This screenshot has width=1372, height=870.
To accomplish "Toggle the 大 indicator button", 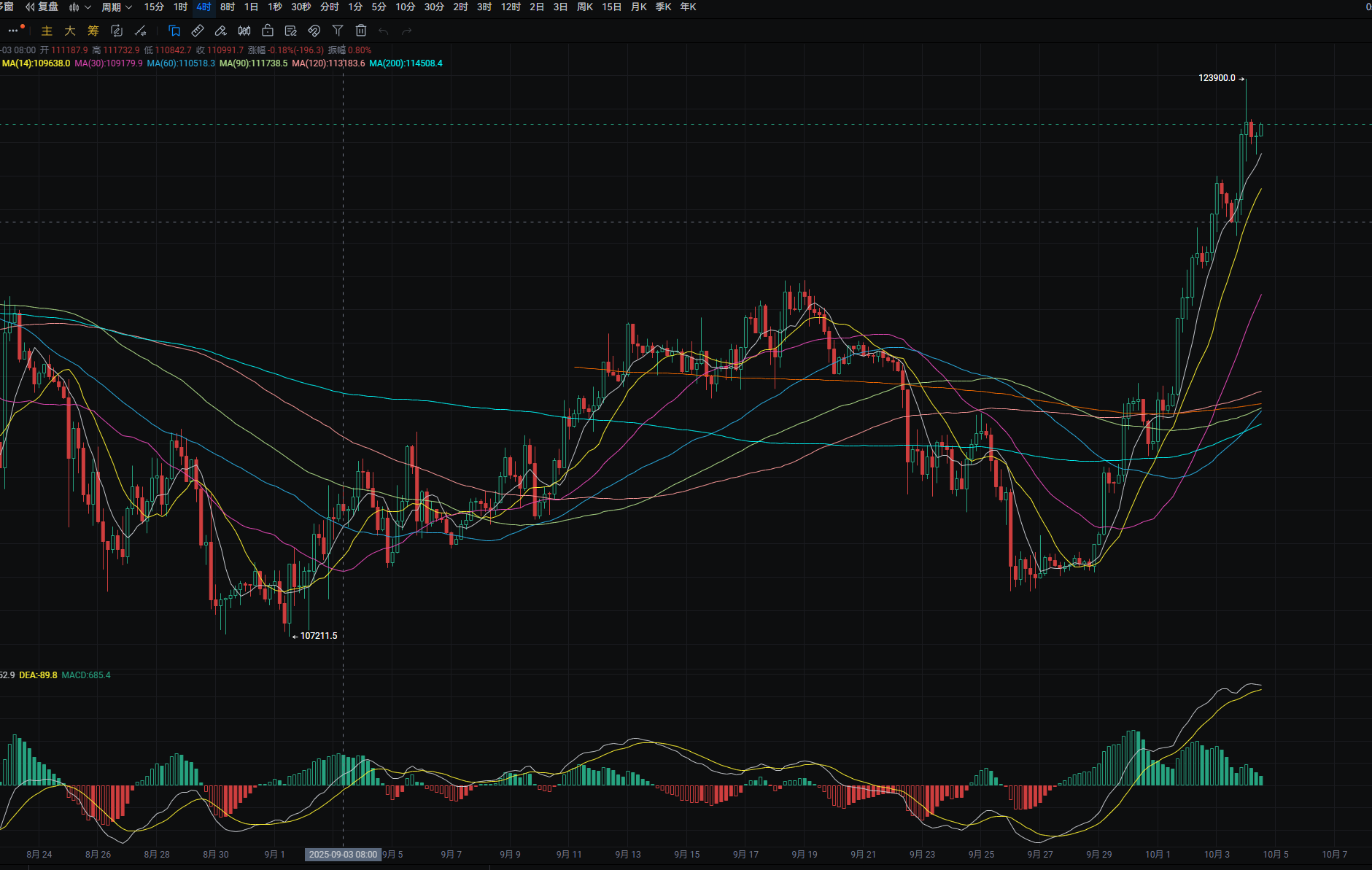I will coord(70,31).
